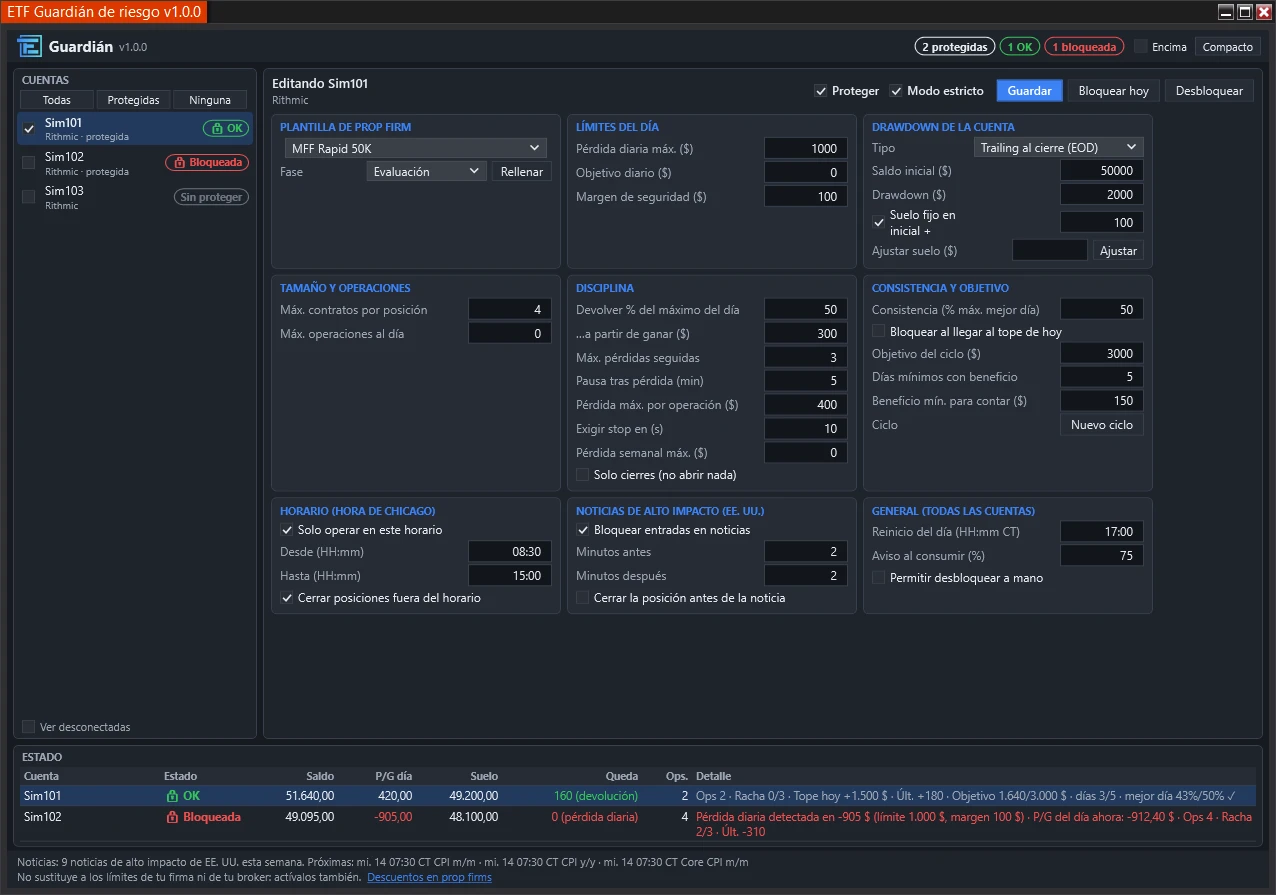The height and width of the screenshot is (895, 1276).
Task: Click the Queda column header
Action: (622, 776)
